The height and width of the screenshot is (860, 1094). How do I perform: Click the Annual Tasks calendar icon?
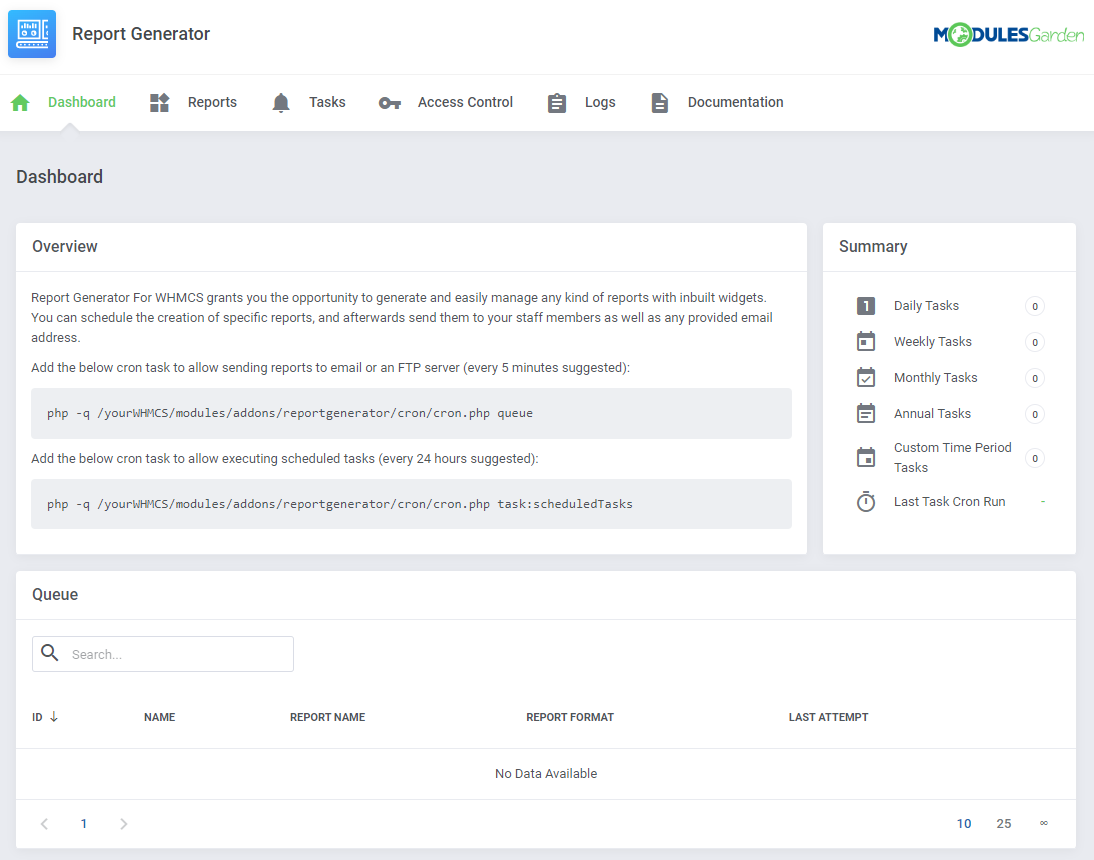pos(866,413)
